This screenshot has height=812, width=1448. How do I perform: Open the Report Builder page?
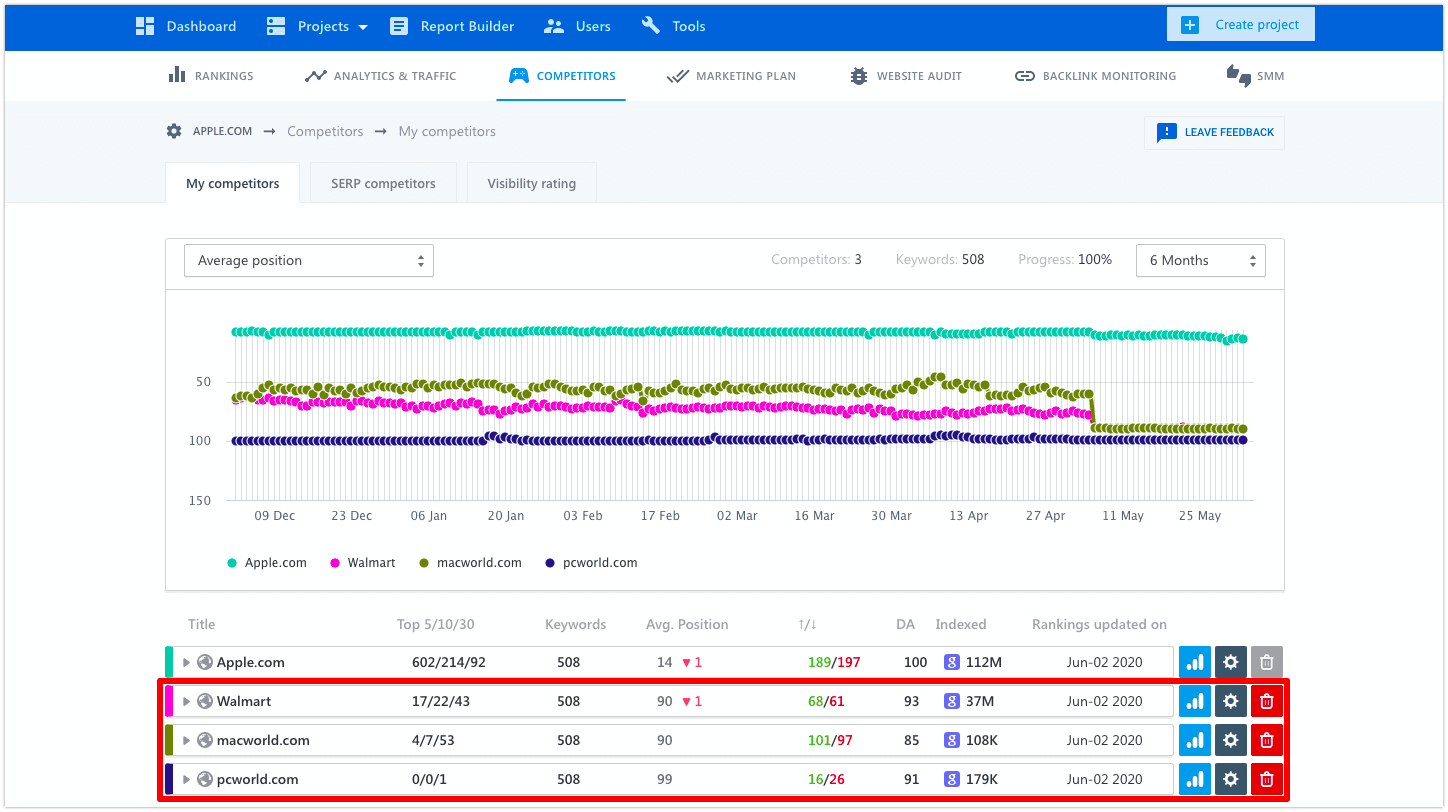pyautogui.click(x=452, y=26)
